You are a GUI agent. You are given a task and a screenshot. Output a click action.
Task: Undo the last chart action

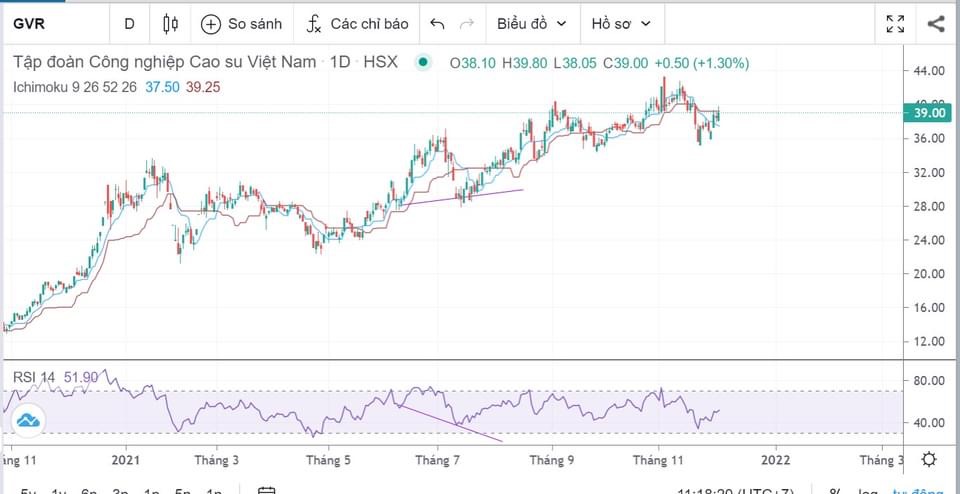click(x=437, y=24)
